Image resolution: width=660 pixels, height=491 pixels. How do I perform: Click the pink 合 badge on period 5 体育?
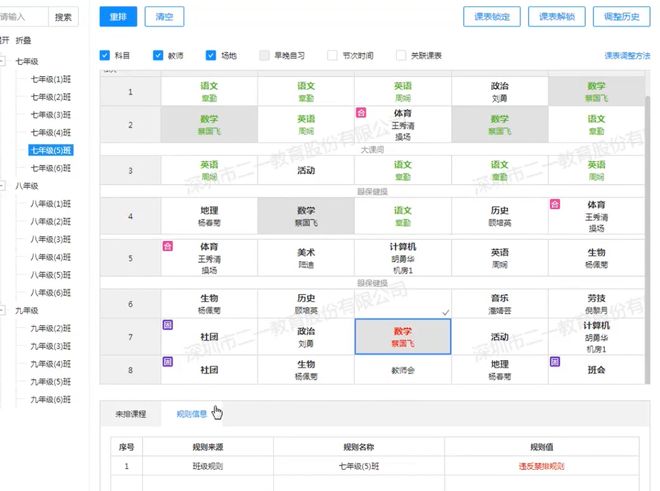pos(168,246)
